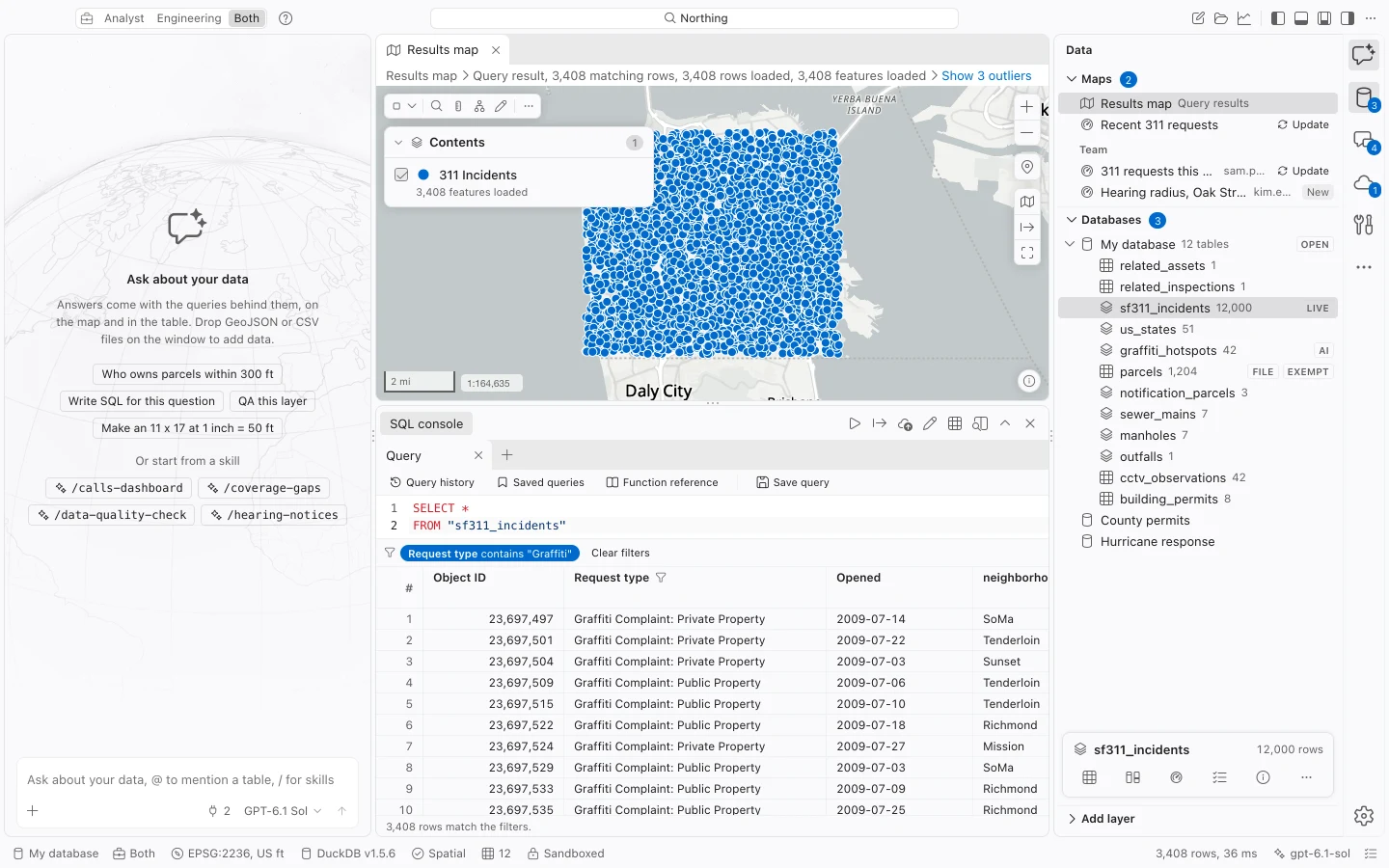
Task: Open the comments icon with badge 4
Action: pyautogui.click(x=1364, y=141)
